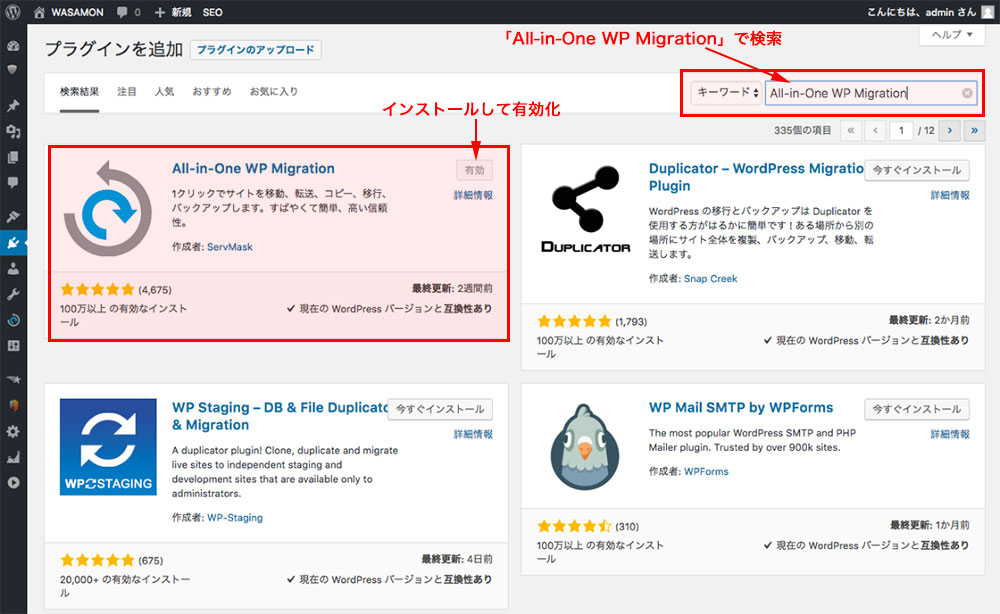Open the Dashboard gauge icon in sidebar
Screen dimensions: 1000x614
13,46
